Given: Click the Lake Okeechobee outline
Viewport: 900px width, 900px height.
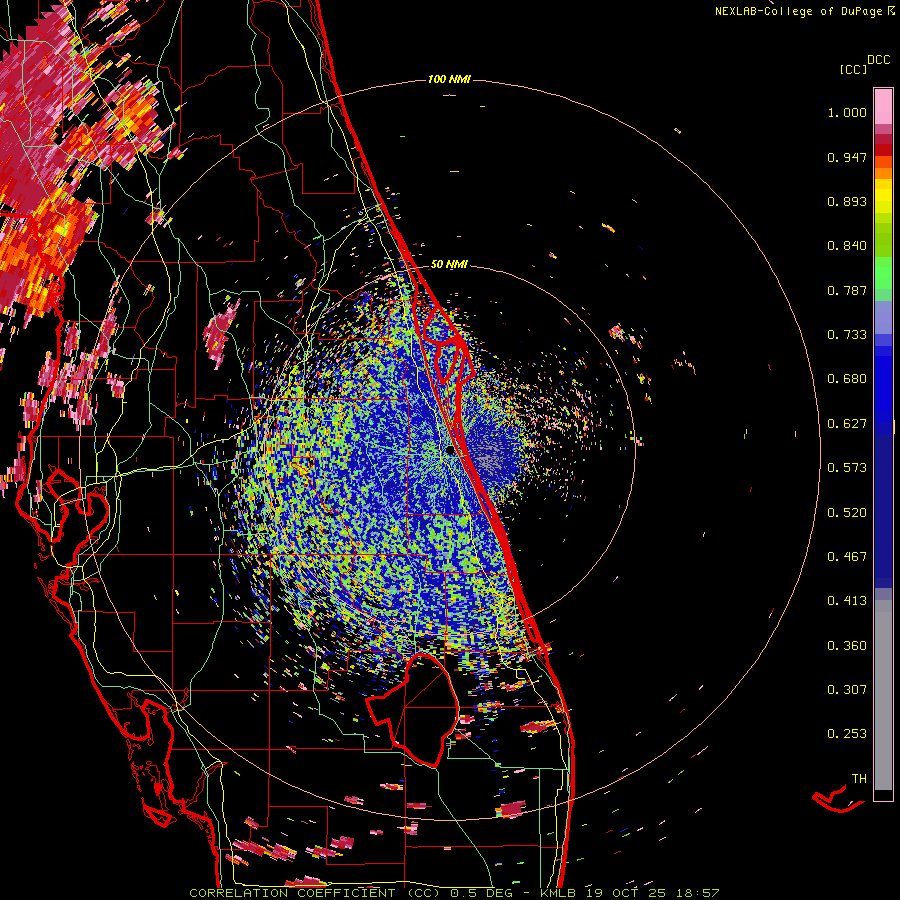Looking at the screenshot, I should 413,710.
